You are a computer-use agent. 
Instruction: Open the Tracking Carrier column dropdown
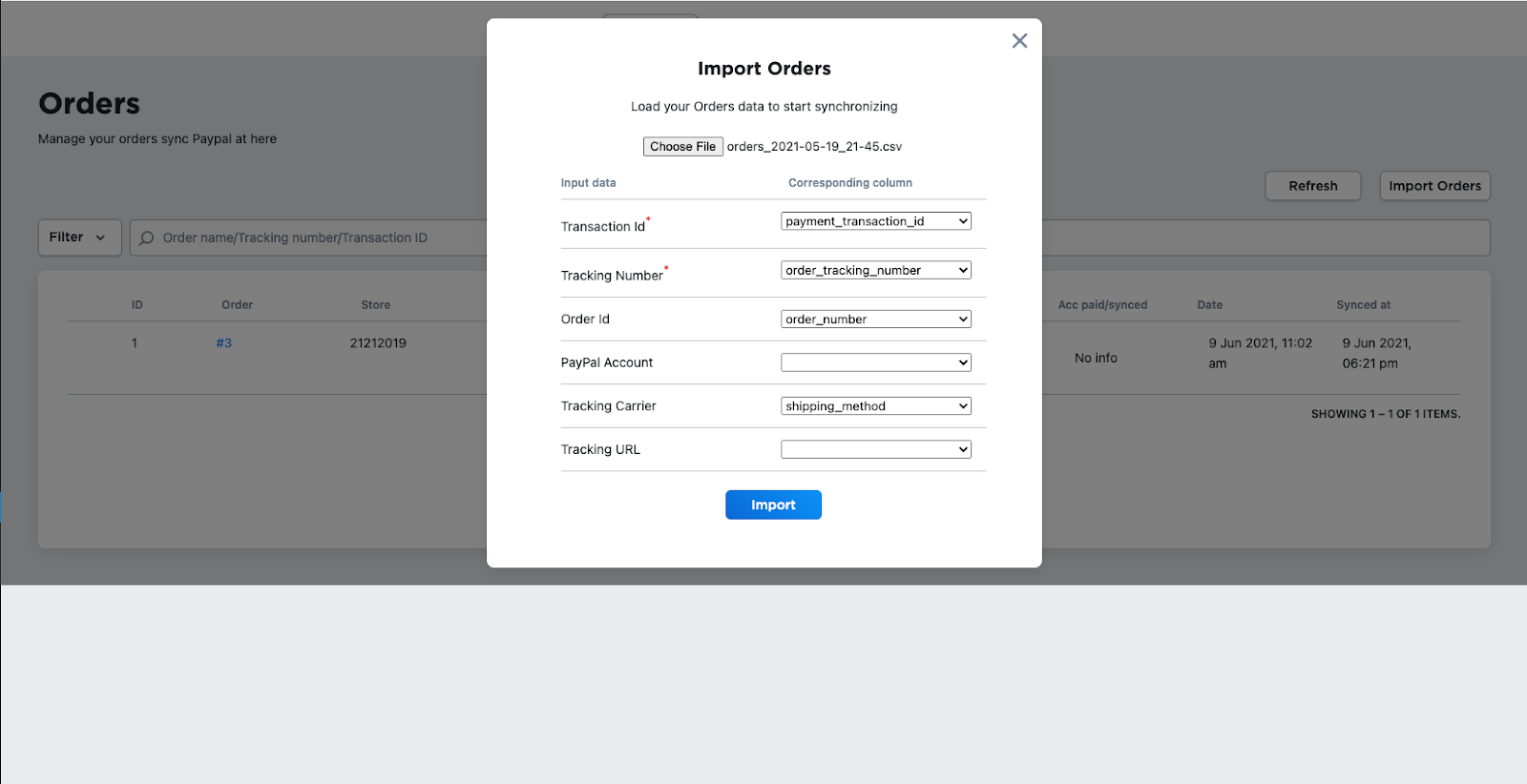(876, 406)
